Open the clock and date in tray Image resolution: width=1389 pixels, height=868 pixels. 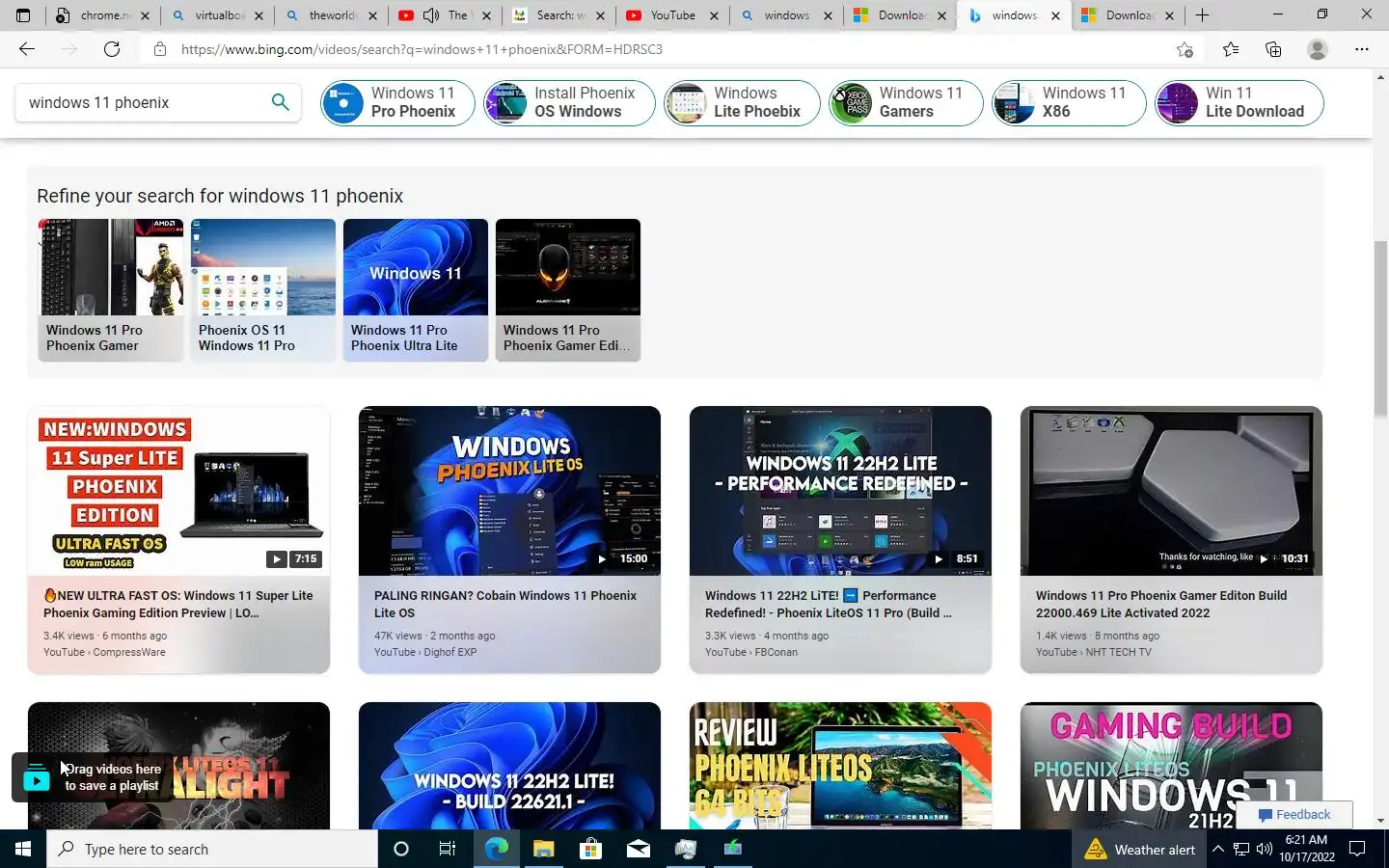click(1307, 849)
